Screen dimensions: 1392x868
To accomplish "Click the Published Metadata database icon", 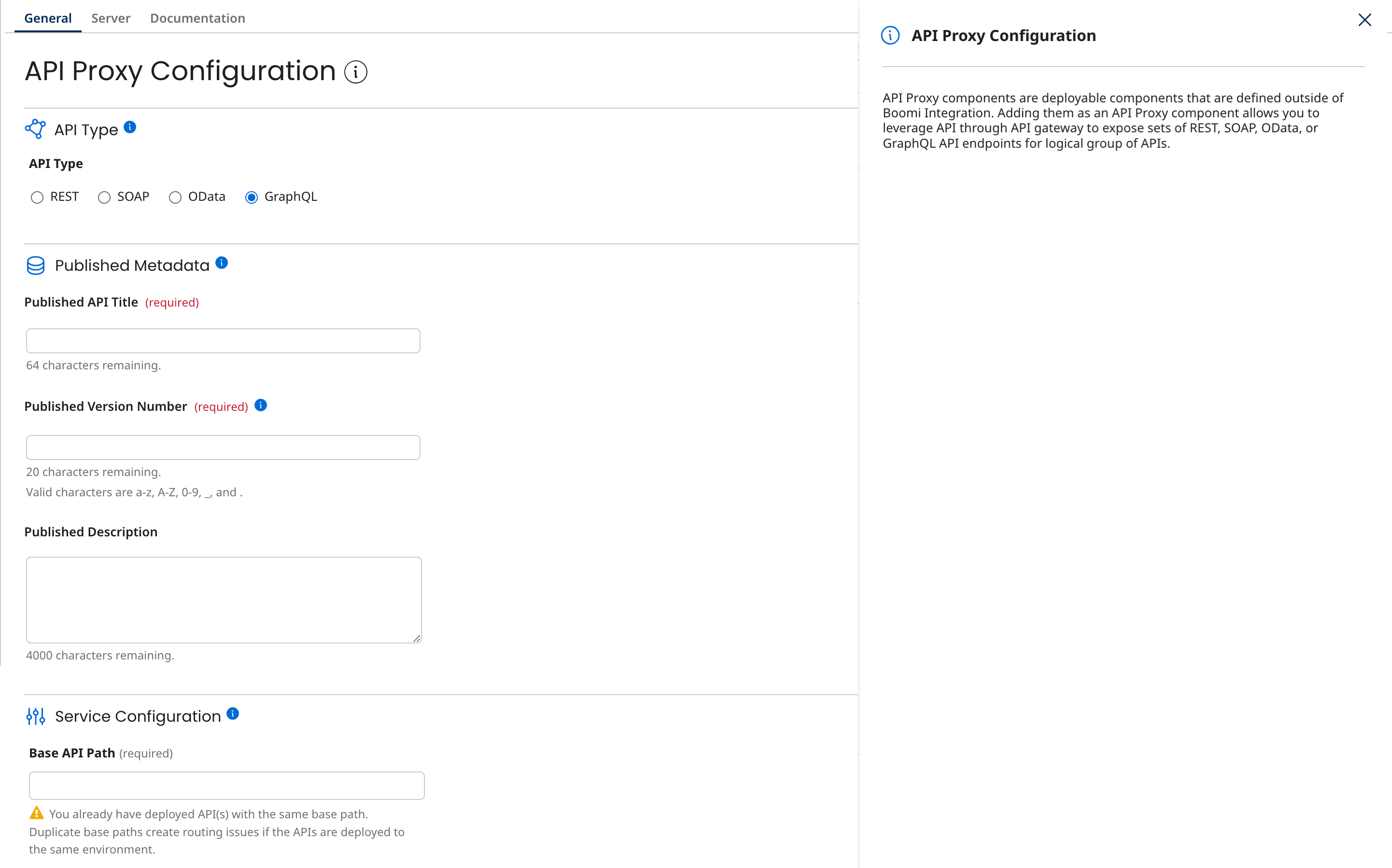I will [36, 265].
